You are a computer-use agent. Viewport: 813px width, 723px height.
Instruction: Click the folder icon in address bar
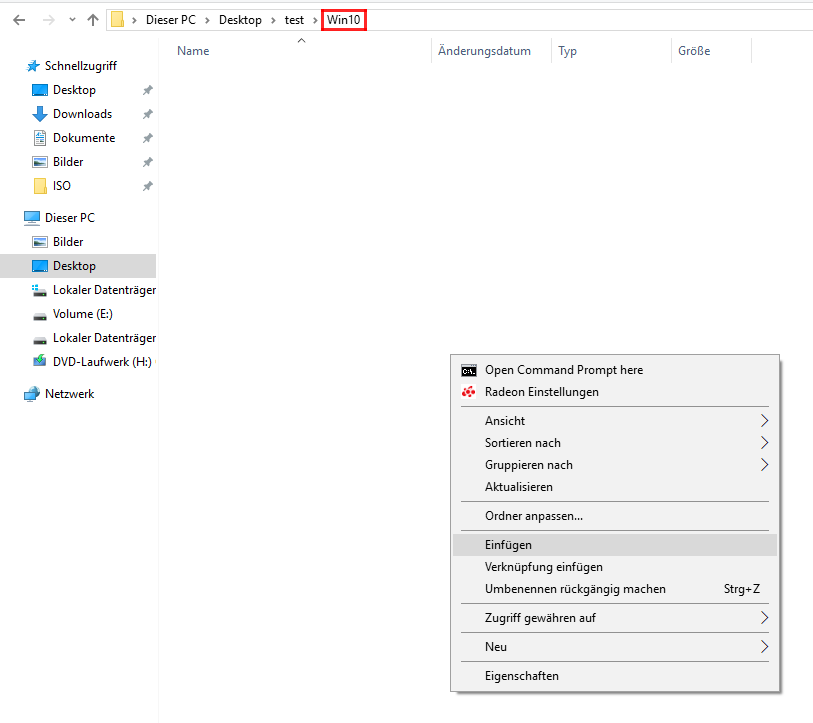pyautogui.click(x=118, y=20)
